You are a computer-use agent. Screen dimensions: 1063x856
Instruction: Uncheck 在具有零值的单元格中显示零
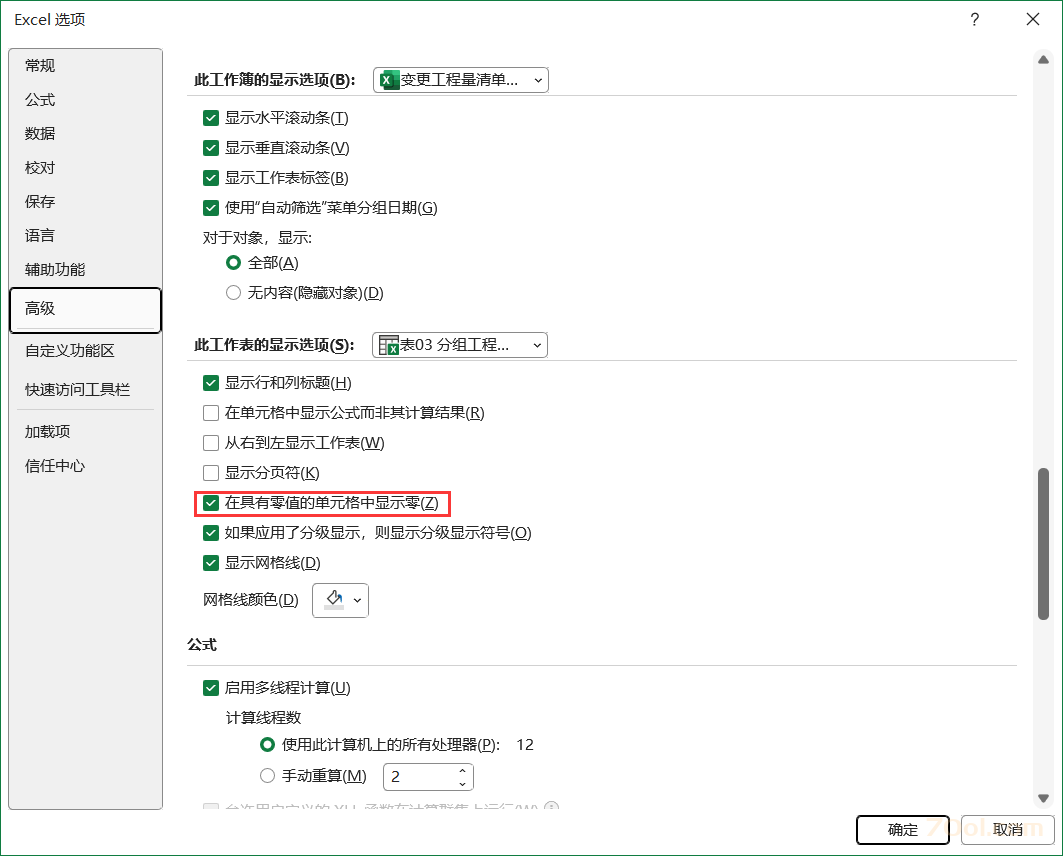tap(211, 503)
